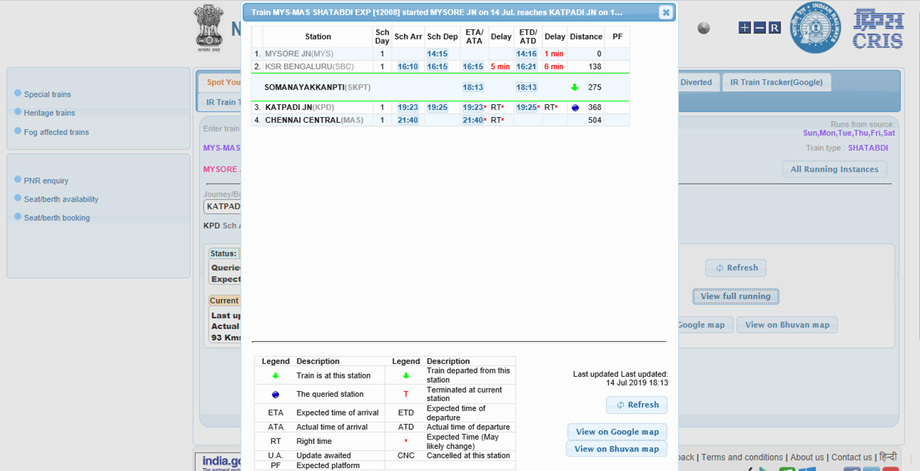Click View on Google map in dialog
Screen dimensions: 920x471
(x=617, y=432)
